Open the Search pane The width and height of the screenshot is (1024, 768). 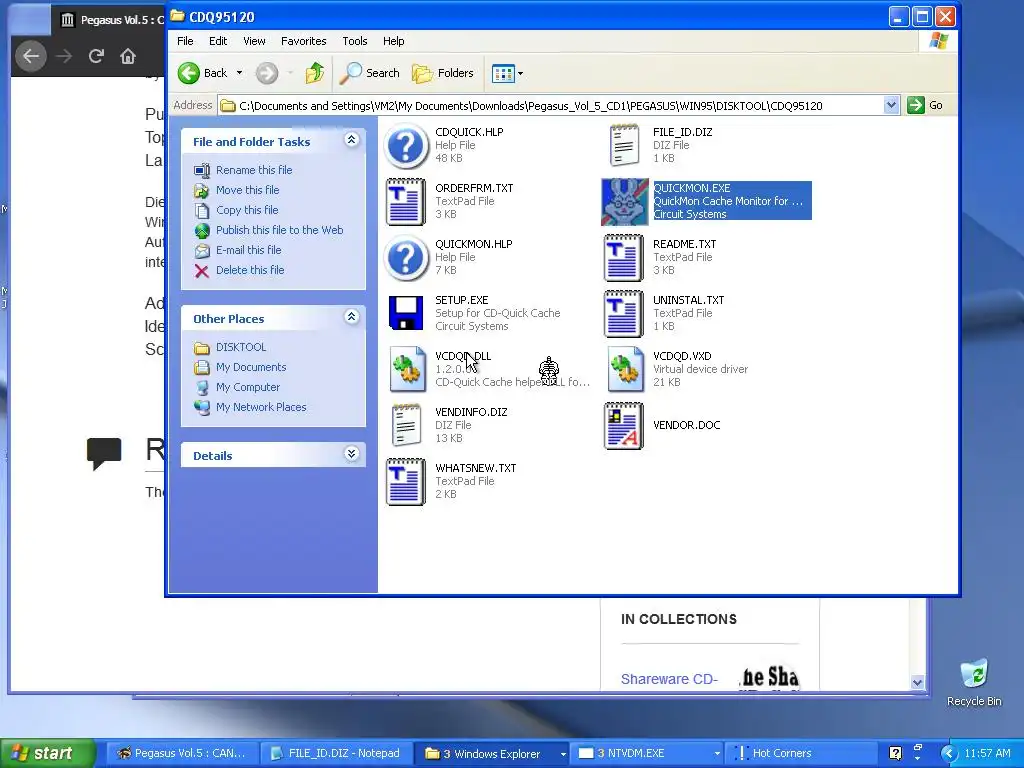pyautogui.click(x=370, y=73)
